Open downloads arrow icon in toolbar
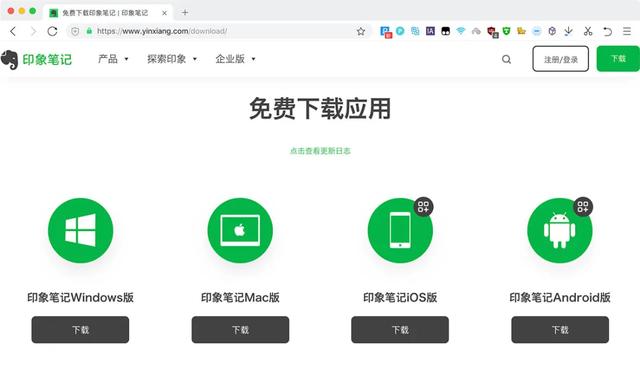This screenshot has width=640, height=383. [x=569, y=31]
